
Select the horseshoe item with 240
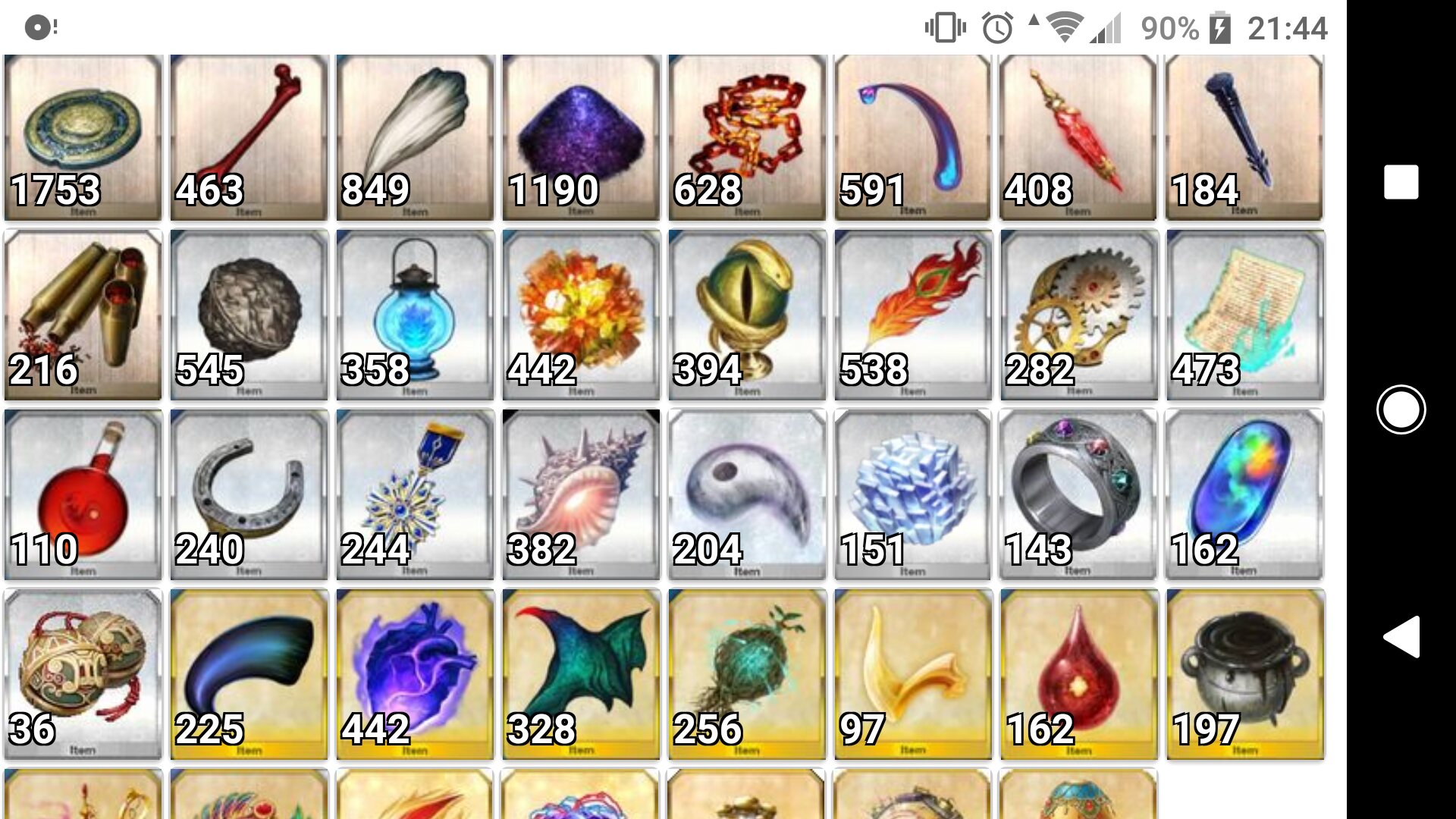click(x=249, y=494)
